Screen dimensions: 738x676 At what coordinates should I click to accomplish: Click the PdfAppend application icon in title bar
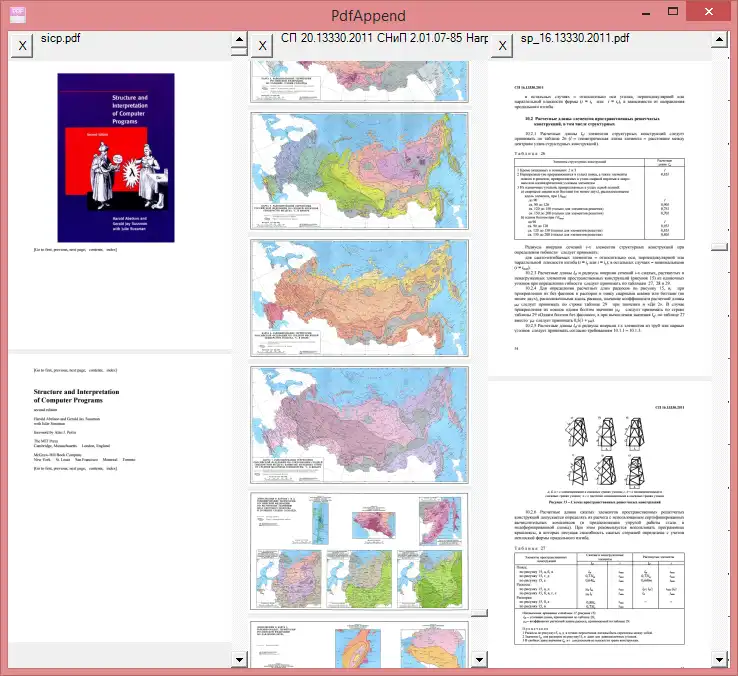(x=18, y=15)
